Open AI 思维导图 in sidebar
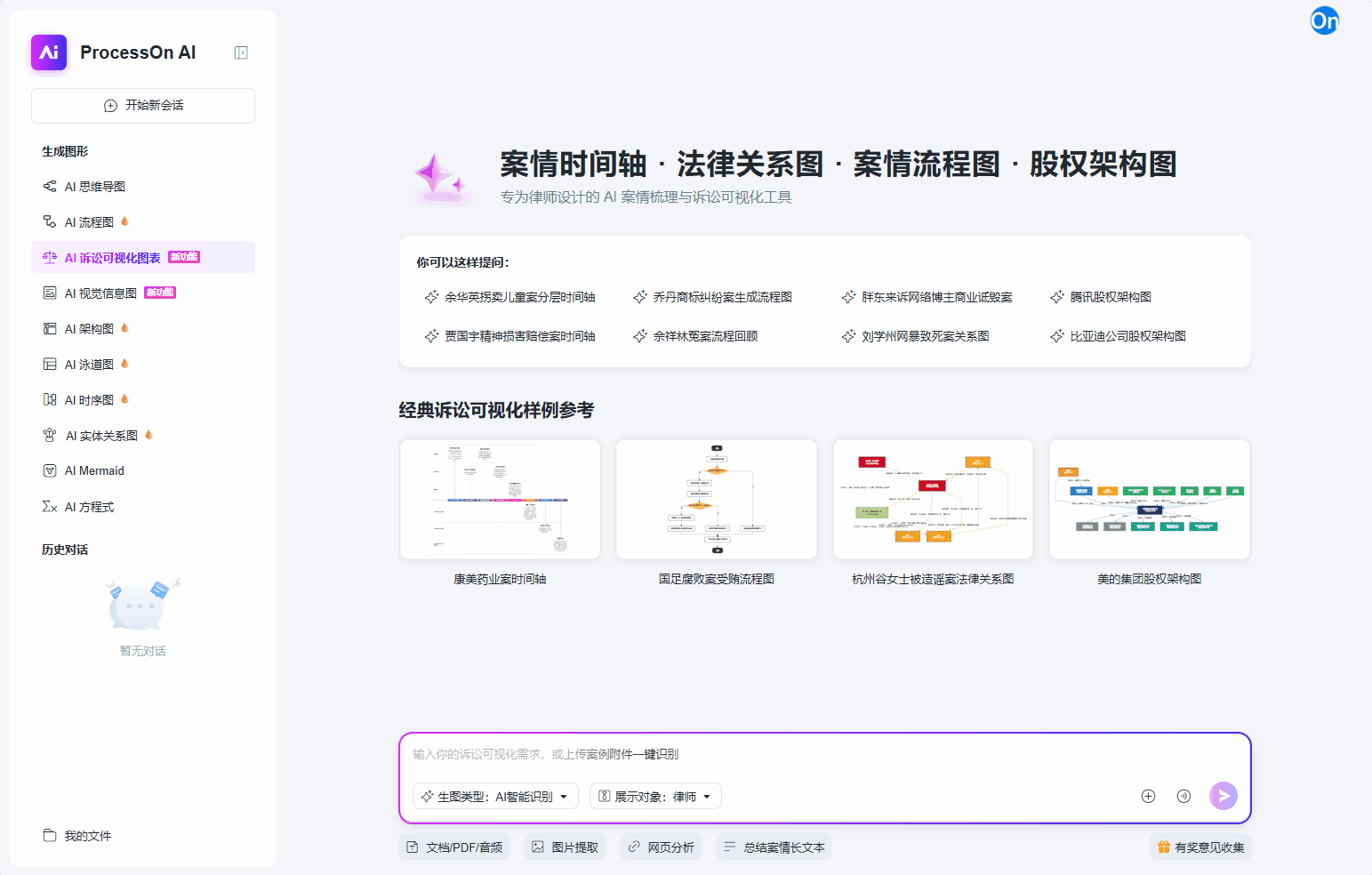The image size is (1372, 875). click(x=143, y=187)
